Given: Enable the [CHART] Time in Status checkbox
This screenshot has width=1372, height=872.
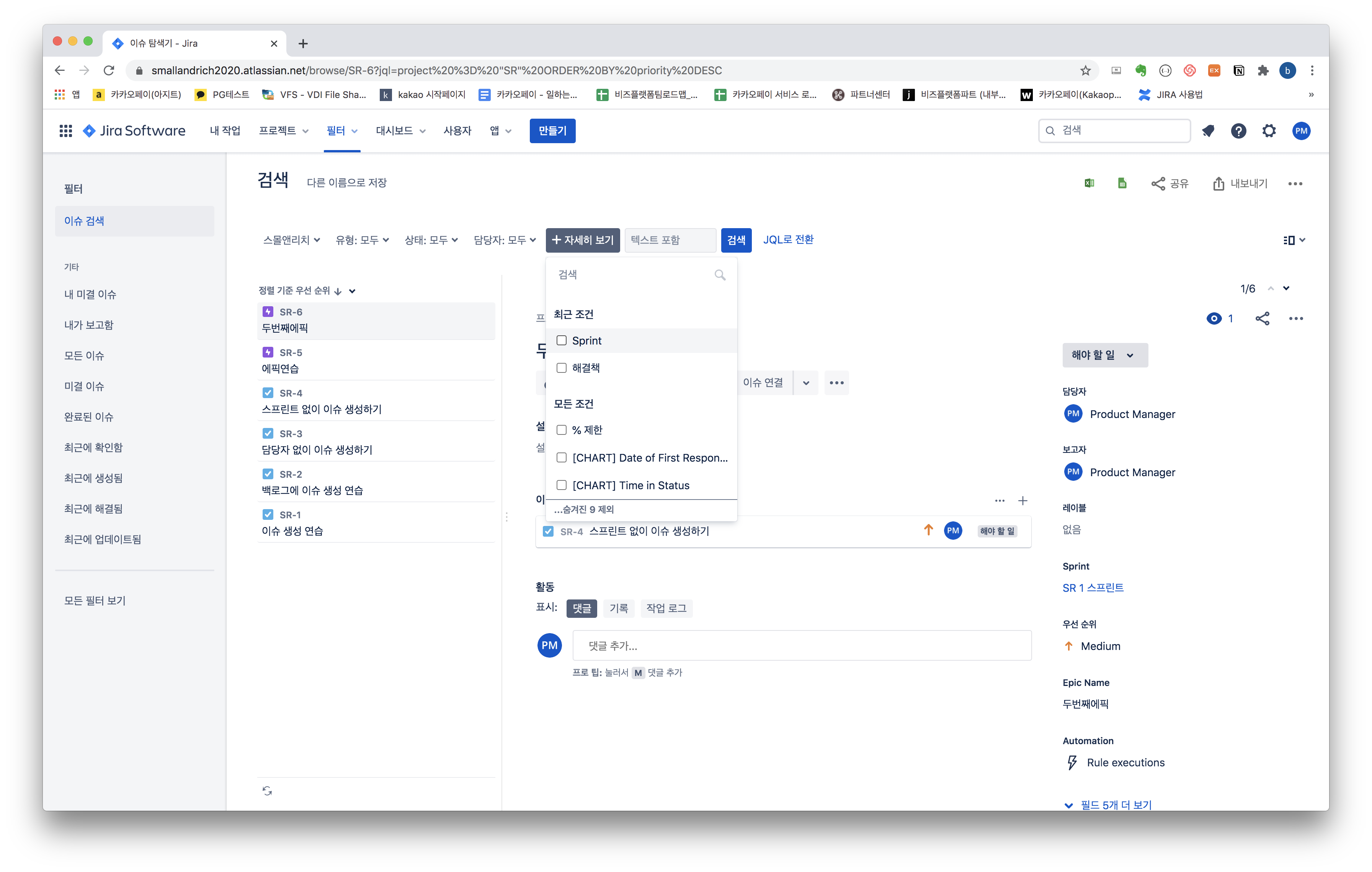Looking at the screenshot, I should click(x=561, y=485).
